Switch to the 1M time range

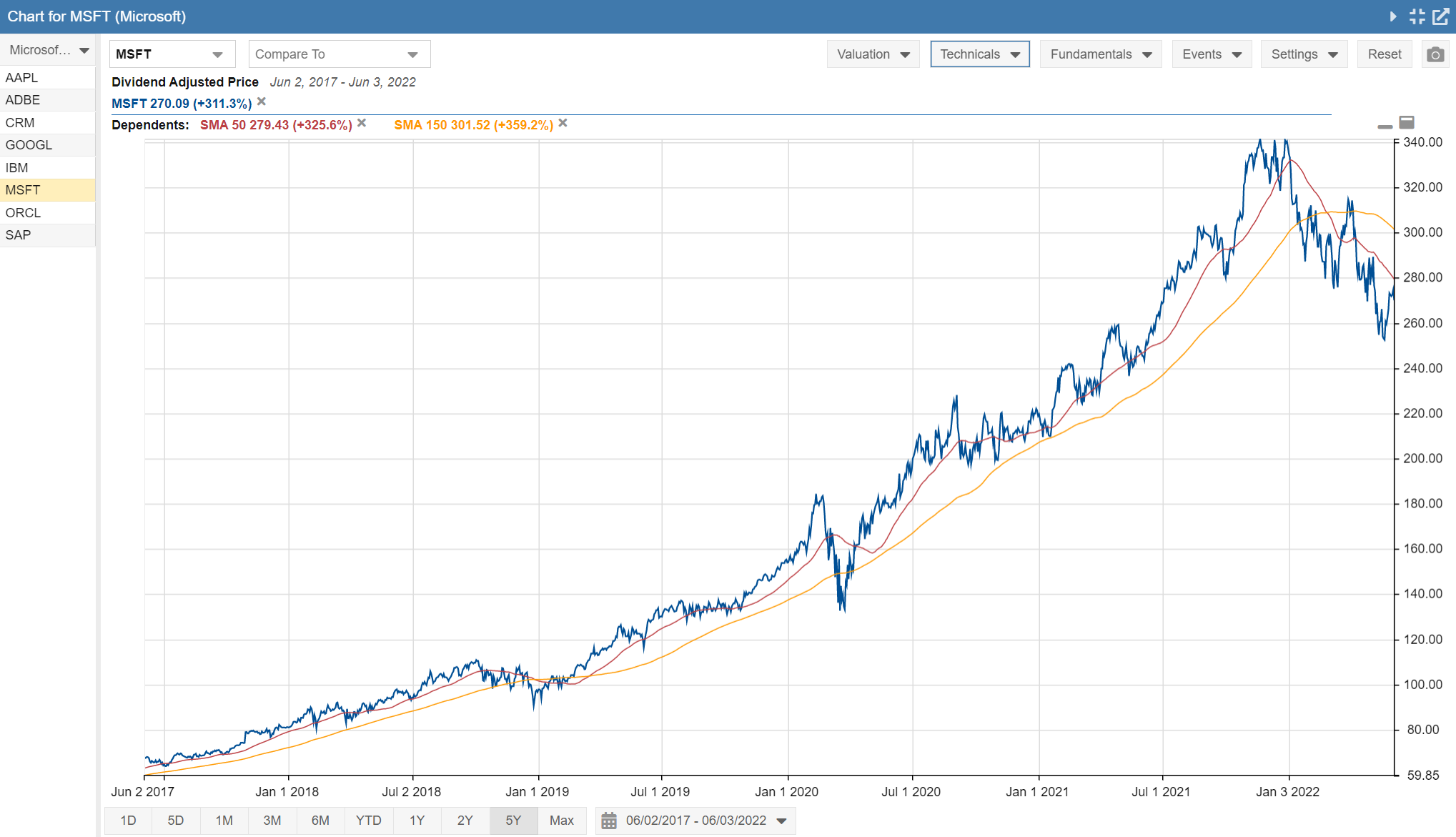224,821
